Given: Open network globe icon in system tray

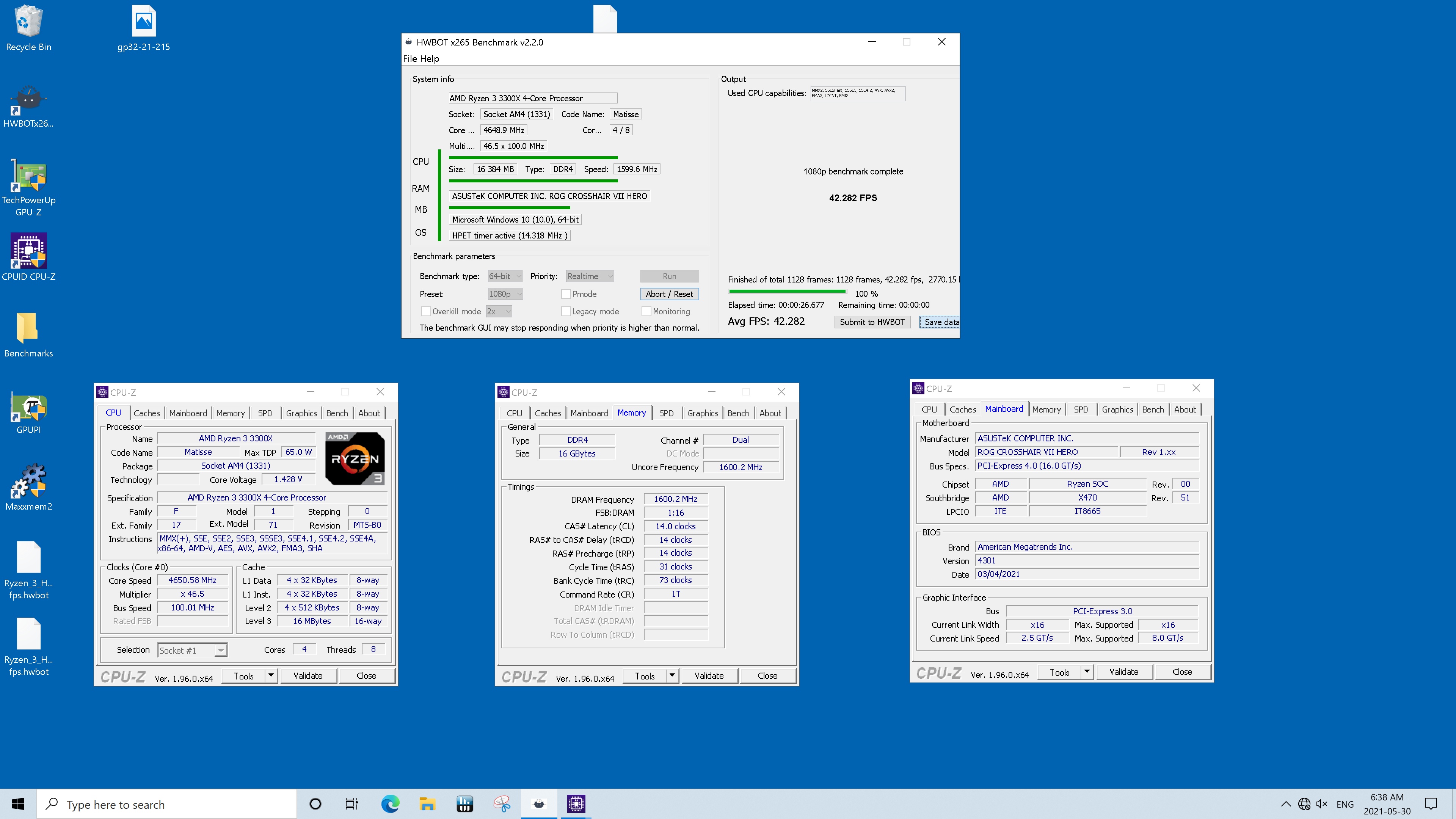Looking at the screenshot, I should [1304, 804].
